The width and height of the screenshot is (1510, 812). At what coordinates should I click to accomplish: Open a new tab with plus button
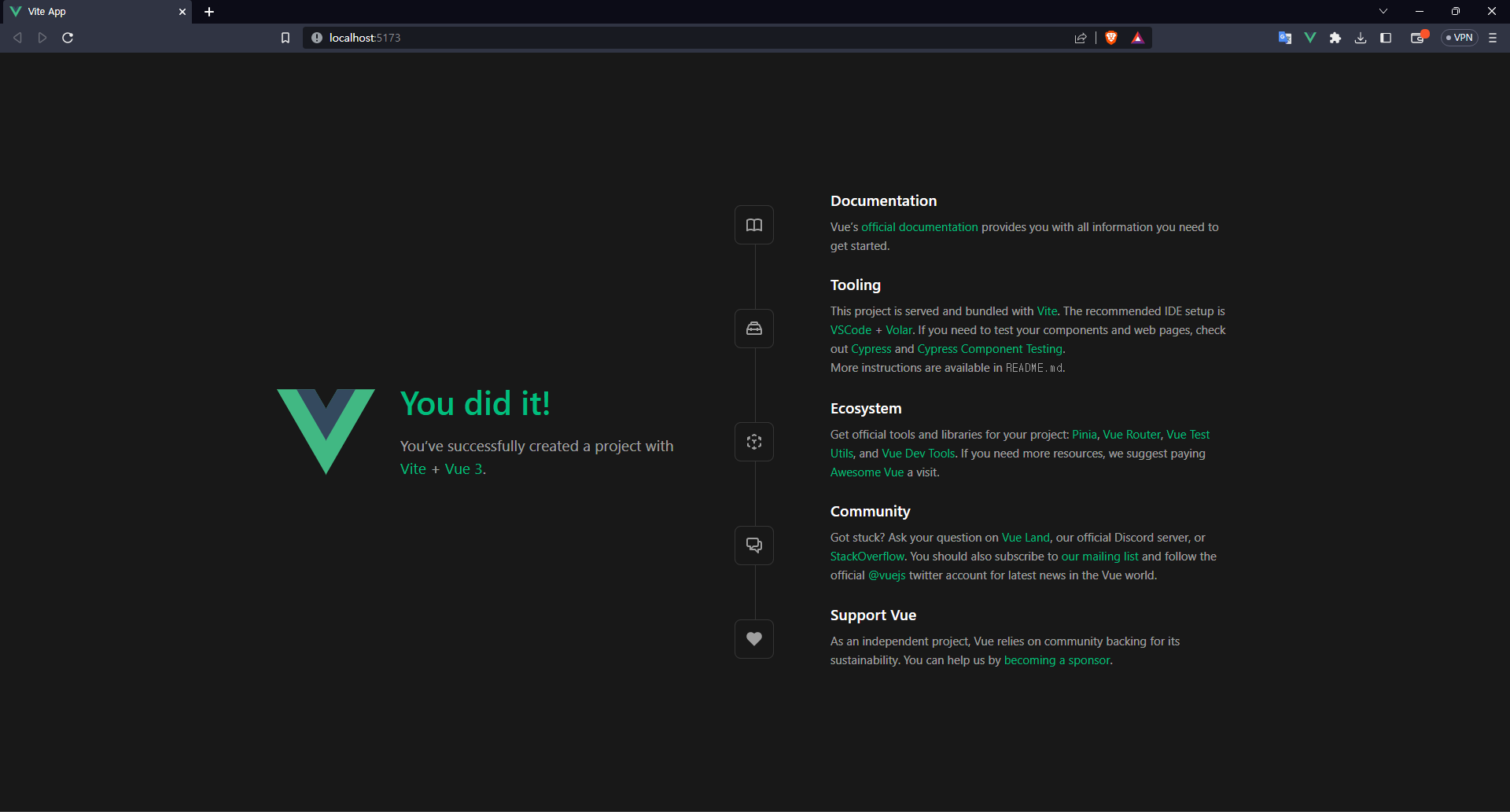coord(209,12)
